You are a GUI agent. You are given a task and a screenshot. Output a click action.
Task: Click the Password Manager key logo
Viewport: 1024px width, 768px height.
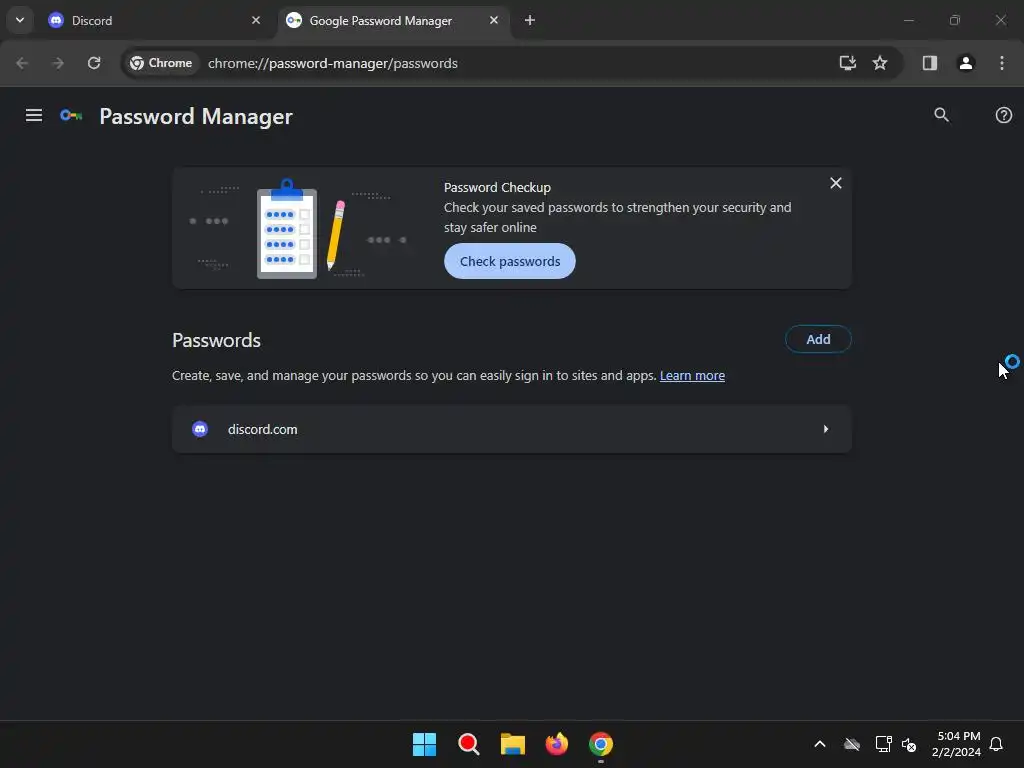click(71, 116)
